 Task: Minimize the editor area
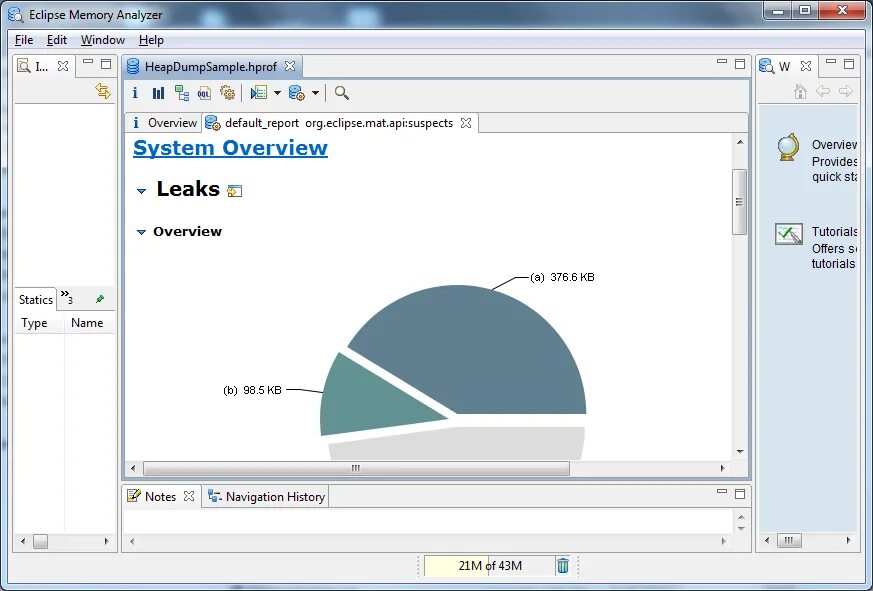(722, 62)
